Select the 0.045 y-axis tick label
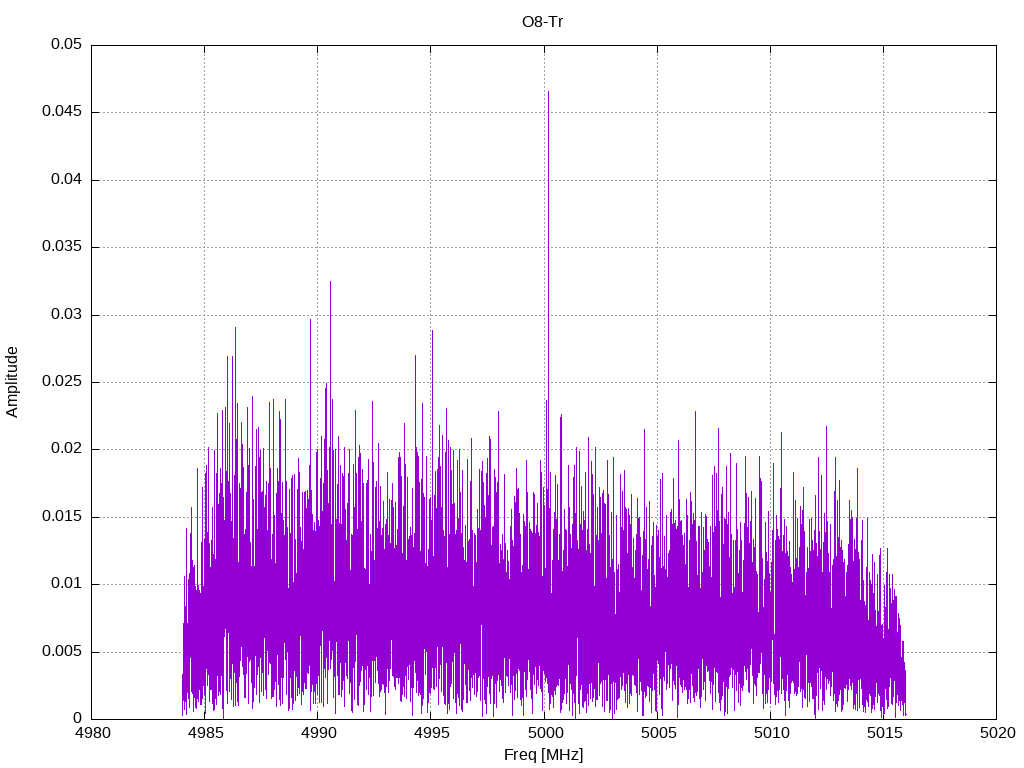This screenshot has height=768, width=1024. coord(62,112)
